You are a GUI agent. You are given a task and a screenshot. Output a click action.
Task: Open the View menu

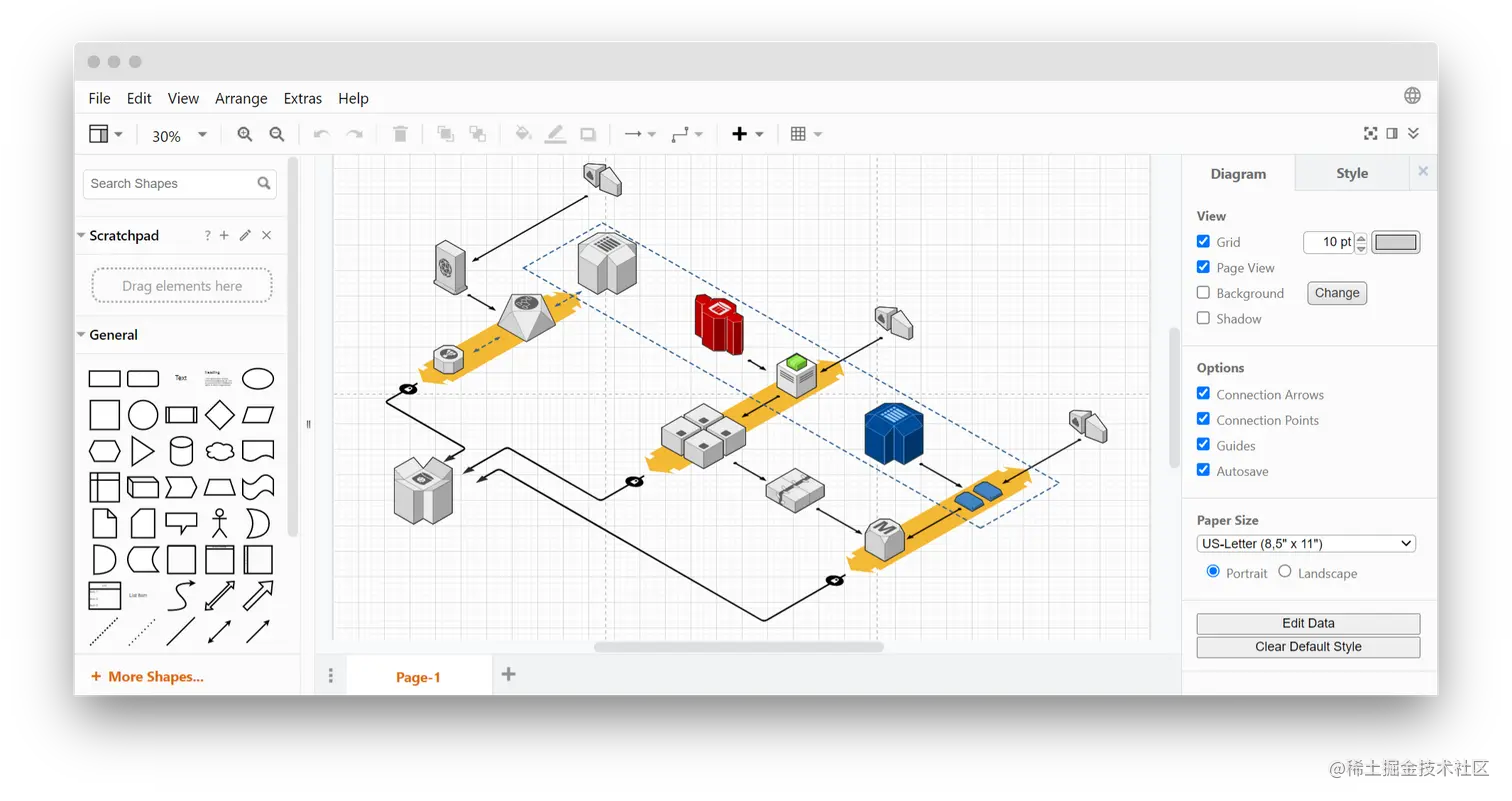coord(183,98)
